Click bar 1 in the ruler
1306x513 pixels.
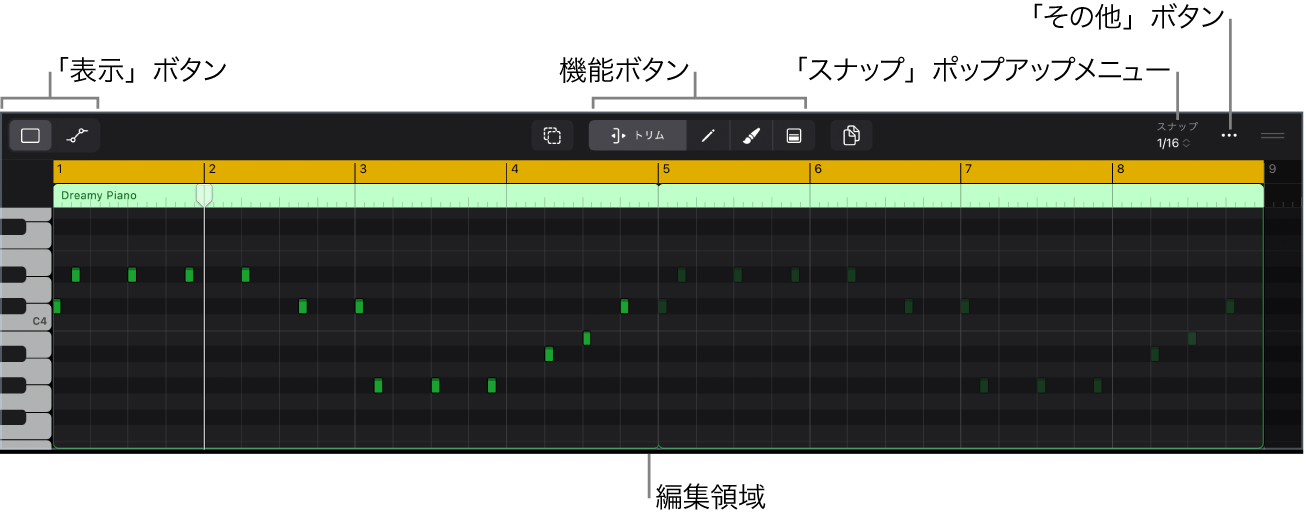click(x=61, y=169)
